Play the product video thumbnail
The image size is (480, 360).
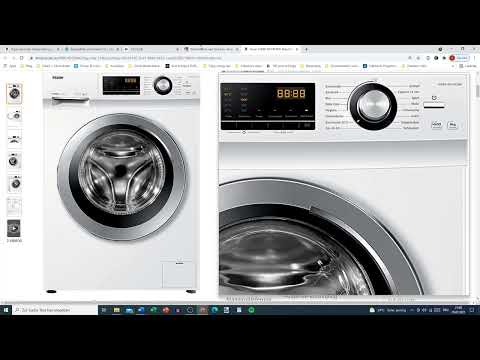coord(14,228)
